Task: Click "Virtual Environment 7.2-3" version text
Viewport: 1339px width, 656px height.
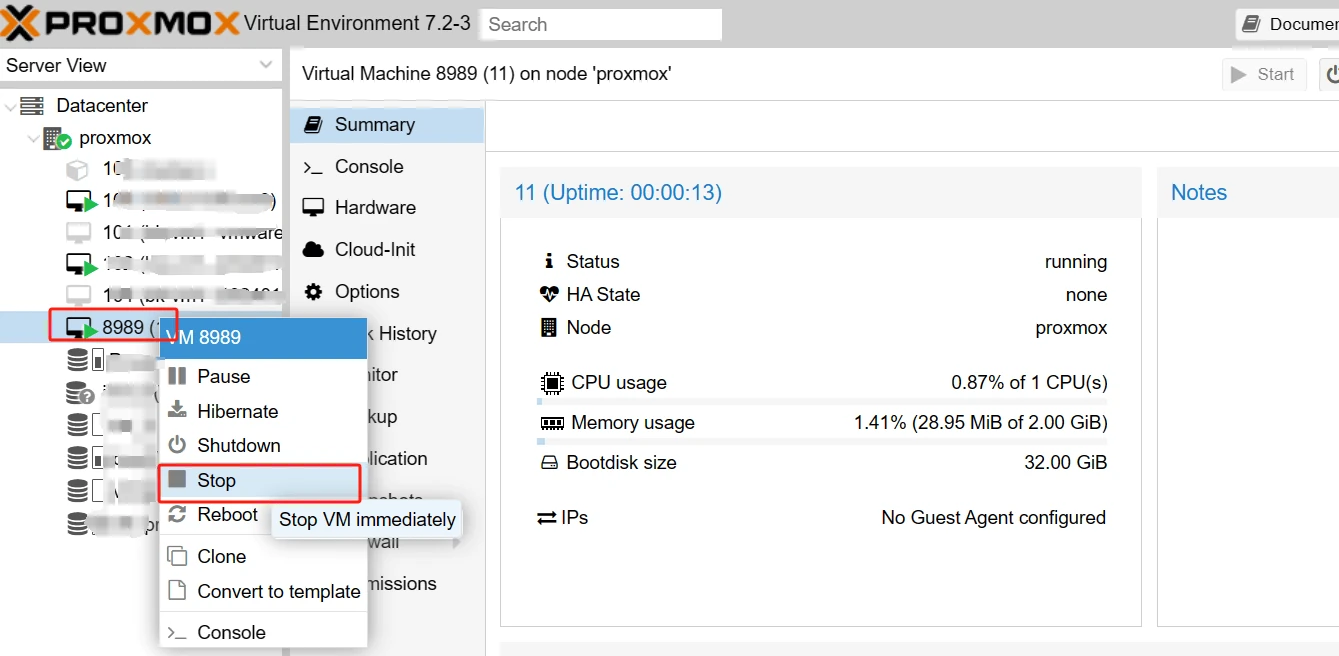Action: coord(357,23)
